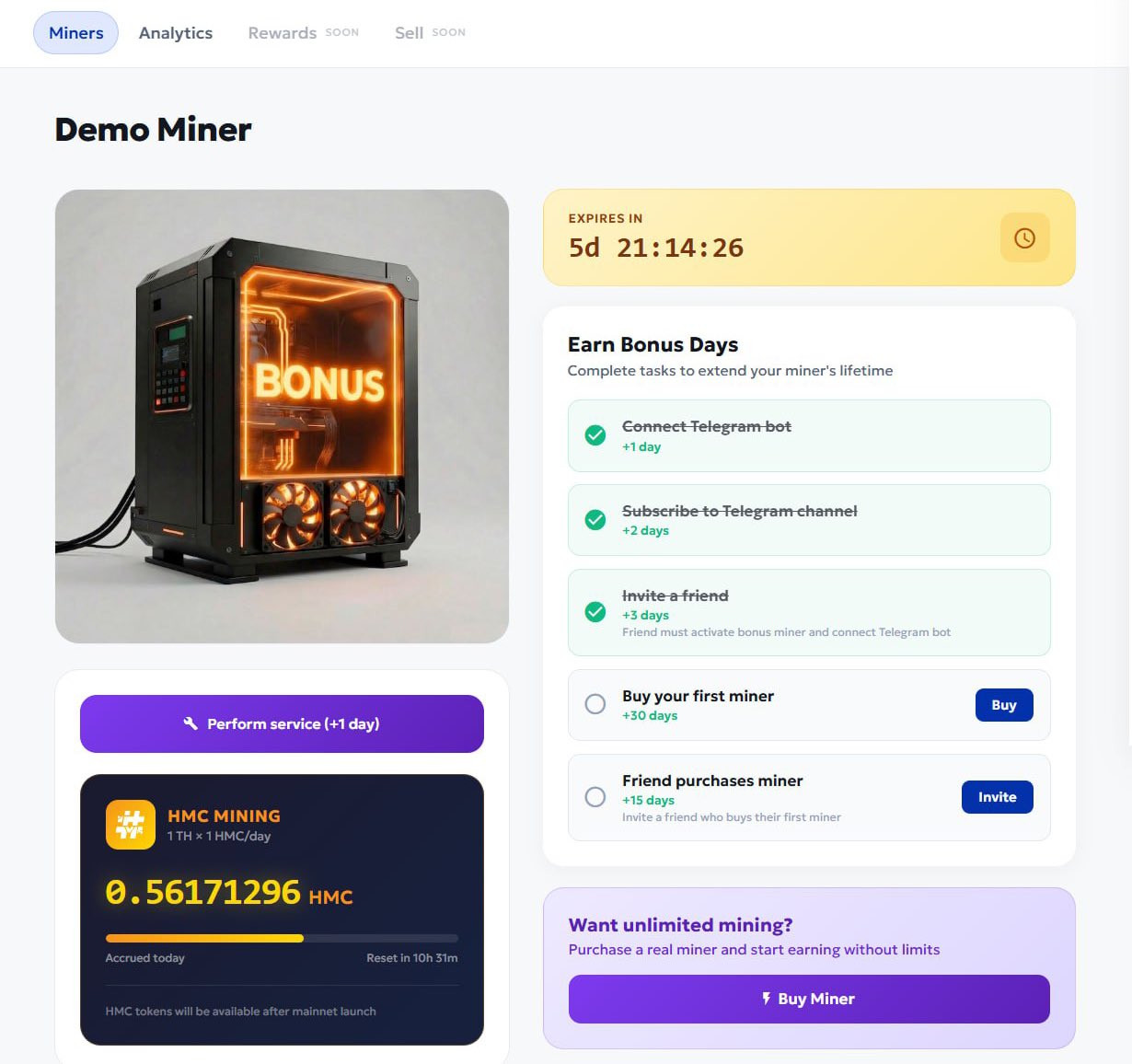
Task: Switch to the Analytics tab
Action: [x=176, y=33]
